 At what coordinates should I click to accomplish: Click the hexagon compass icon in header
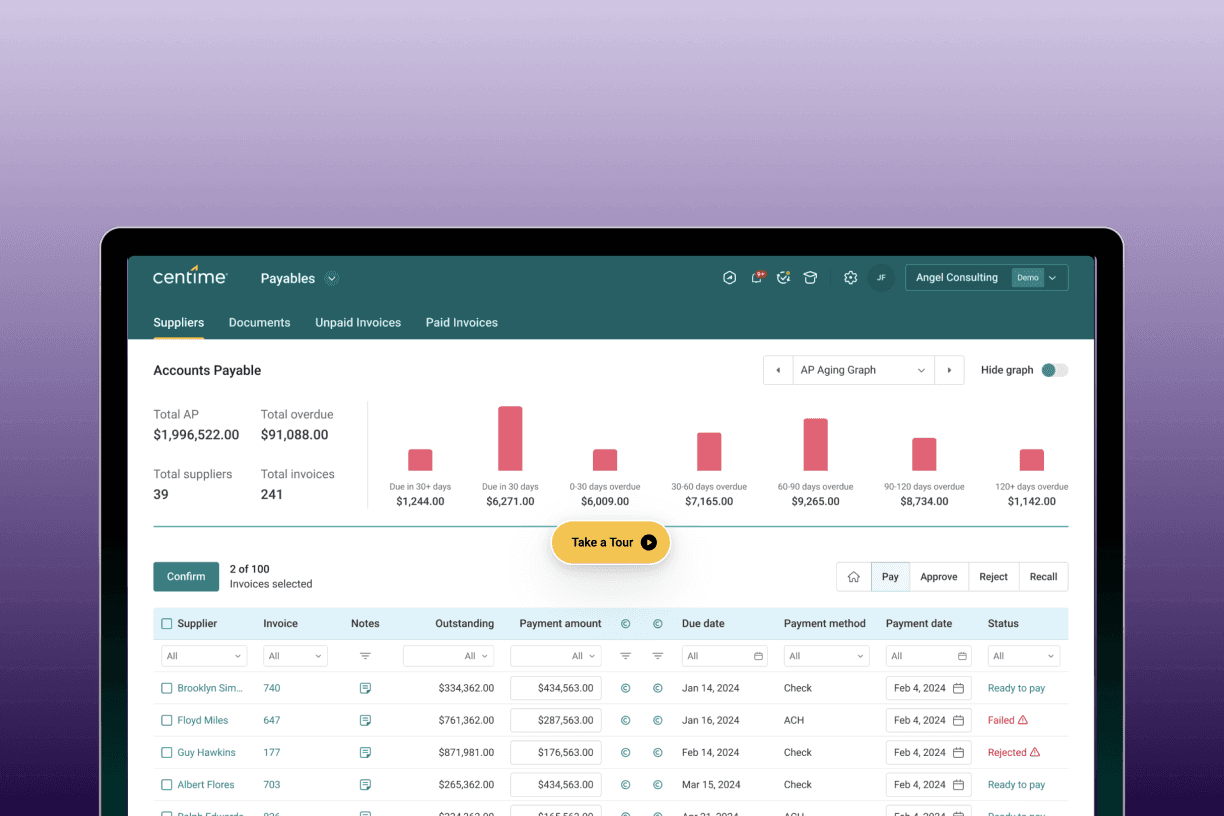point(729,278)
